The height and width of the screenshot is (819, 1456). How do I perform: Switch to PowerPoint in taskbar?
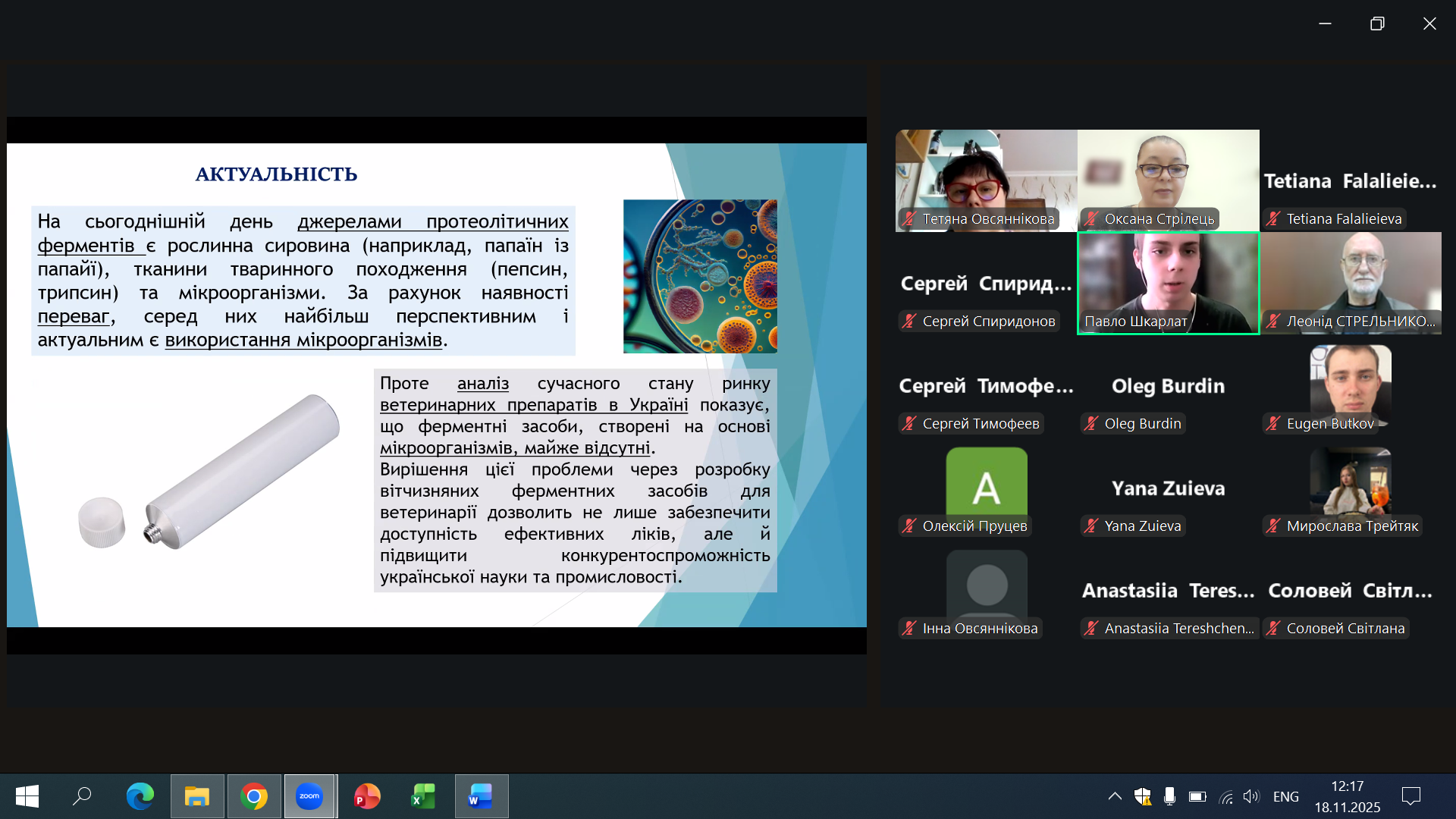tap(367, 796)
